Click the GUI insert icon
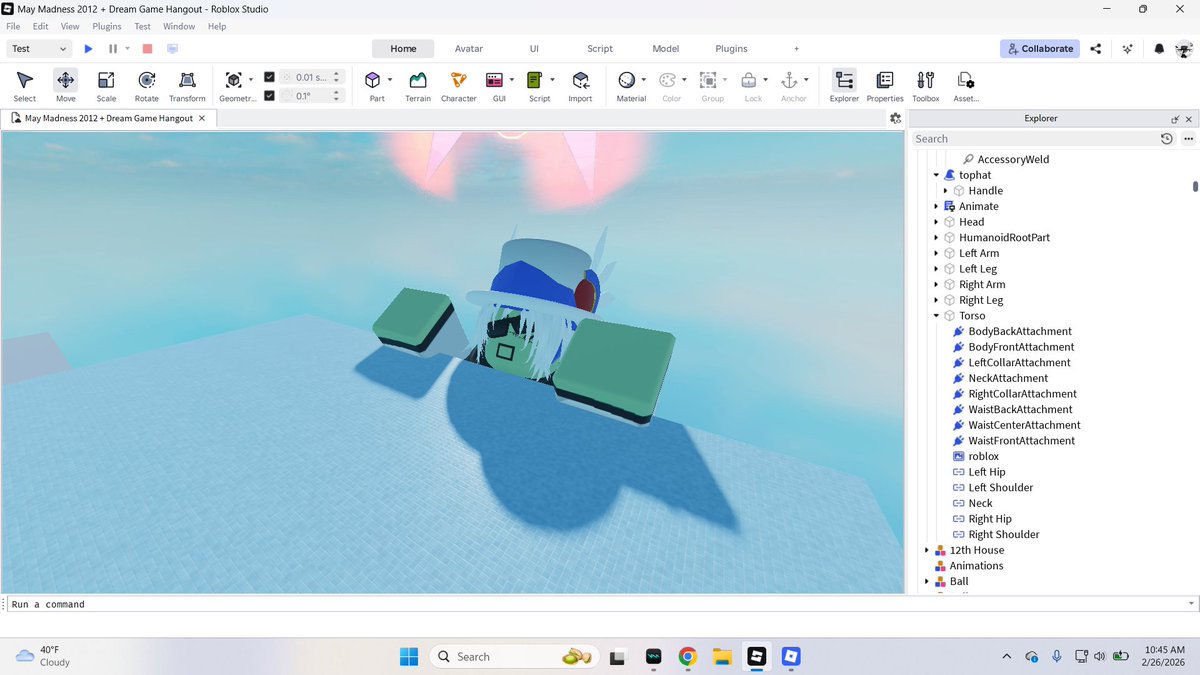The image size is (1200, 675). click(495, 81)
